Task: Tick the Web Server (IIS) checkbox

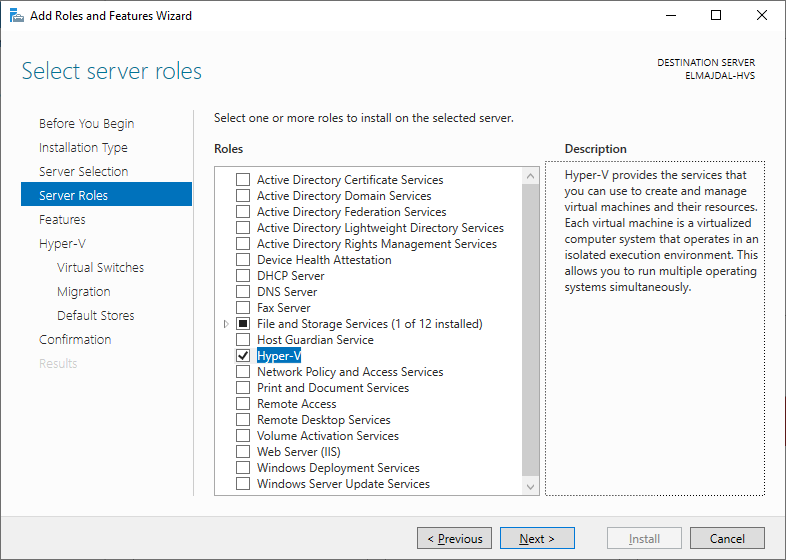Action: (242, 452)
